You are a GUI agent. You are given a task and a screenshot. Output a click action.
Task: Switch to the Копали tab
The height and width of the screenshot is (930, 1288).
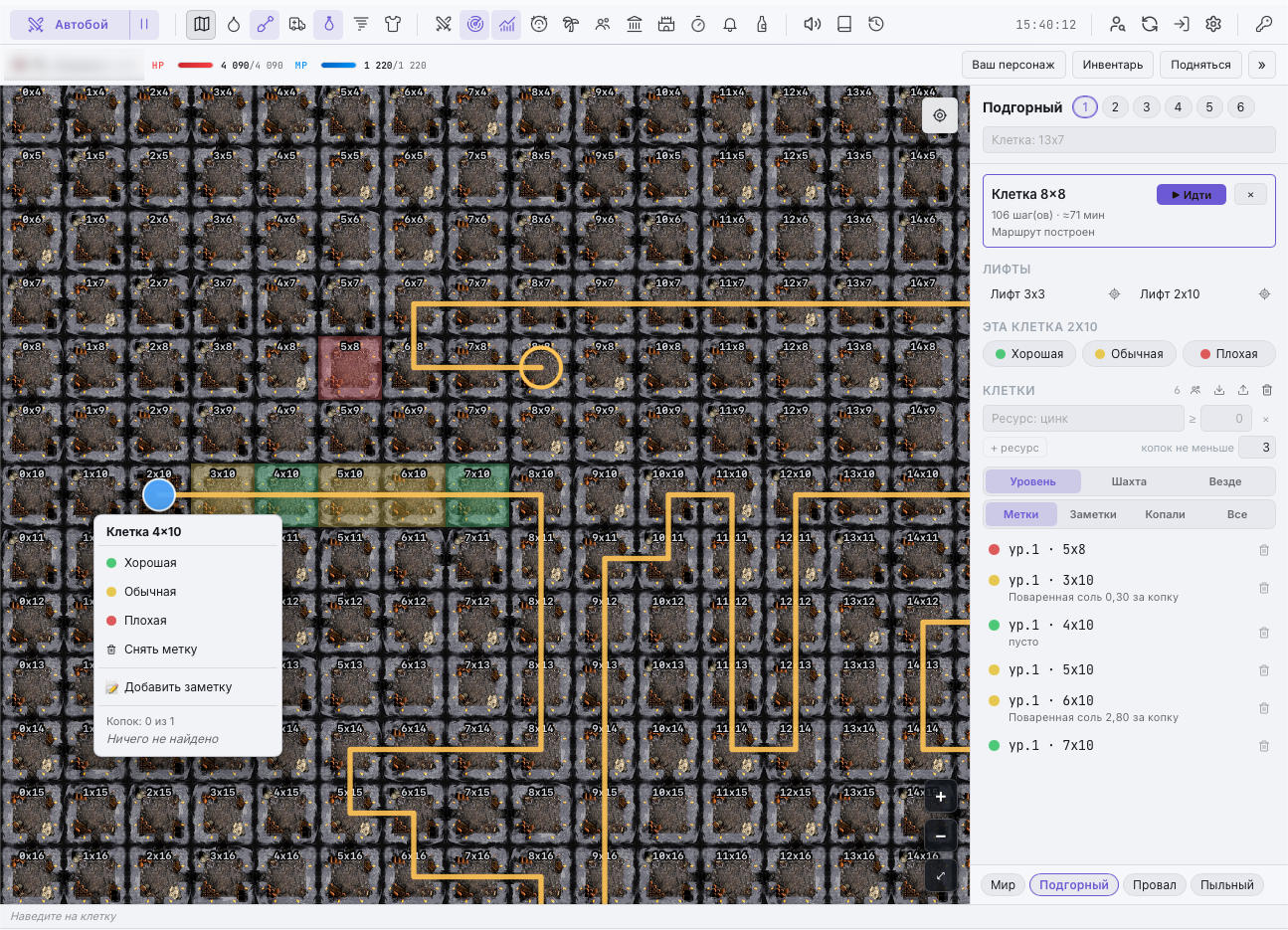click(x=1165, y=514)
